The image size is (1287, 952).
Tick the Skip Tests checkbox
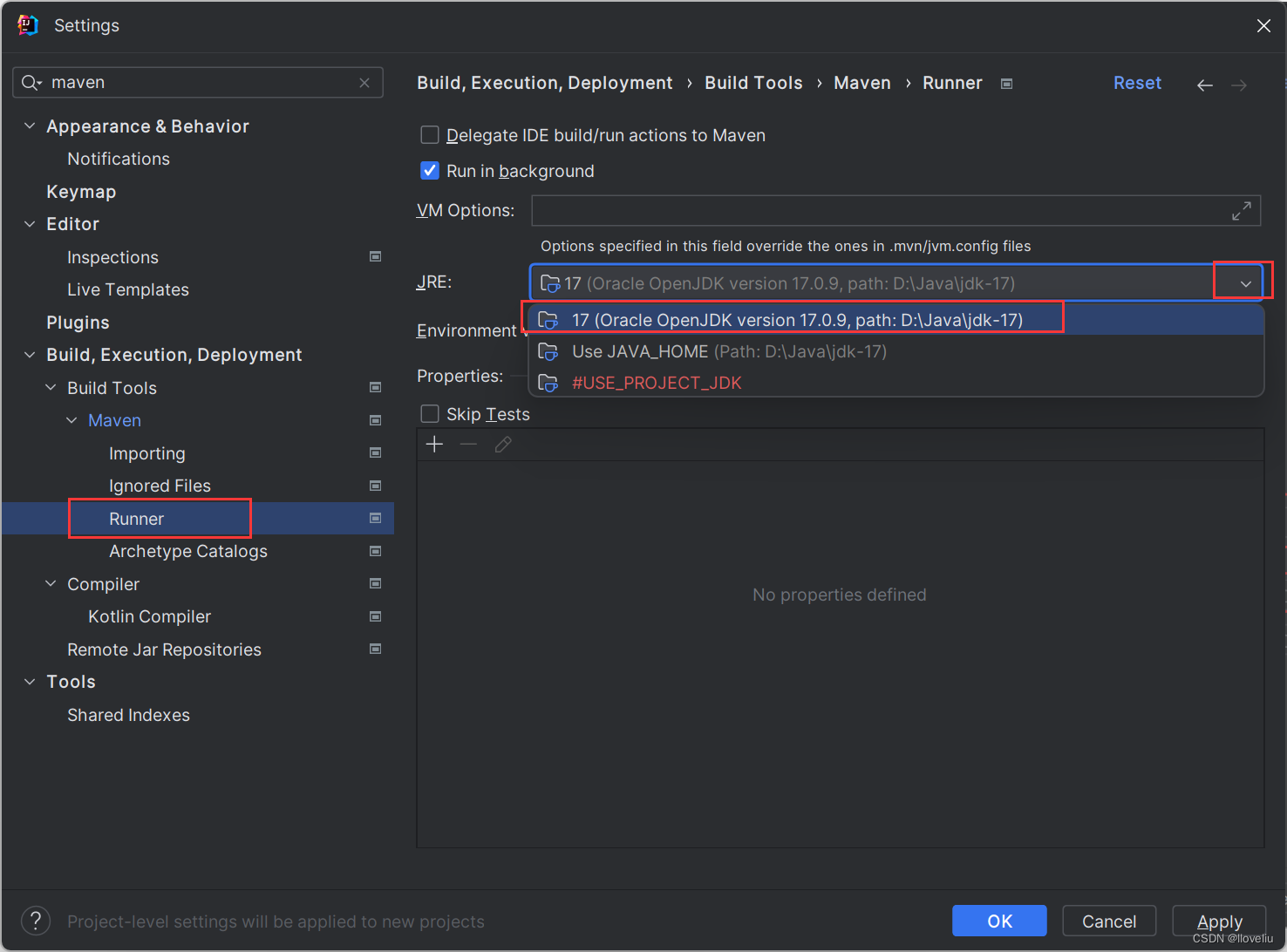tap(430, 414)
